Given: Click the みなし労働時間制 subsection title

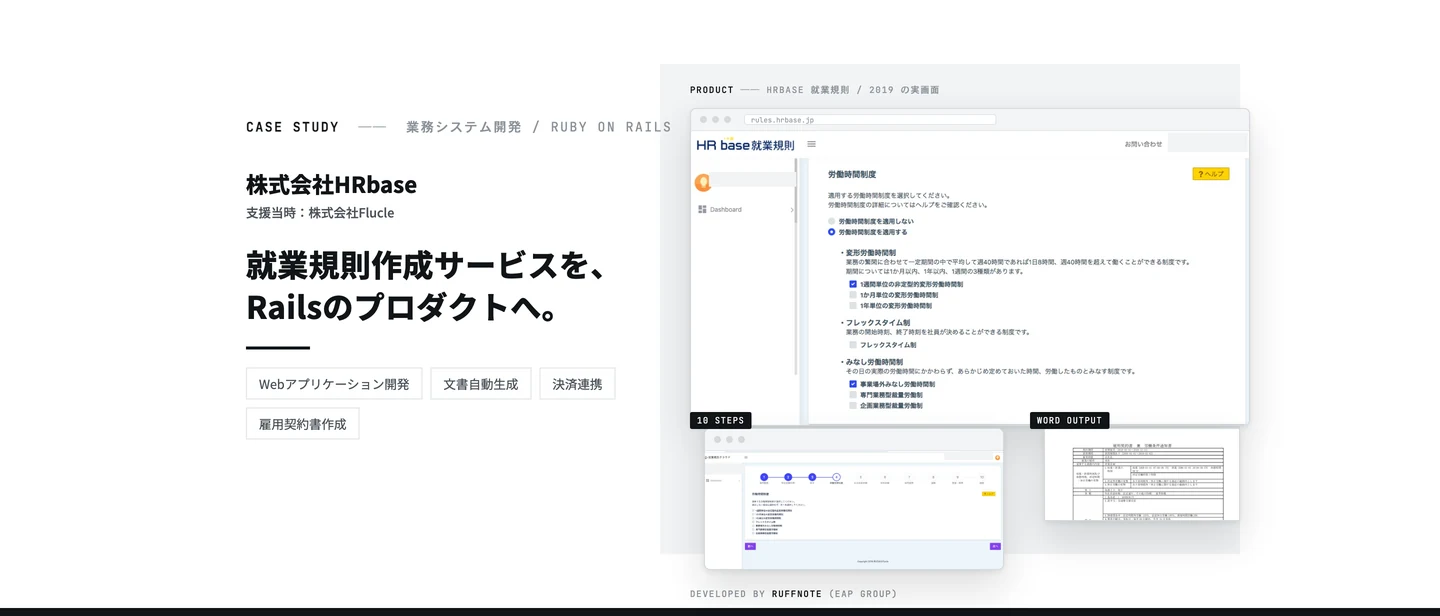Looking at the screenshot, I should [874, 362].
